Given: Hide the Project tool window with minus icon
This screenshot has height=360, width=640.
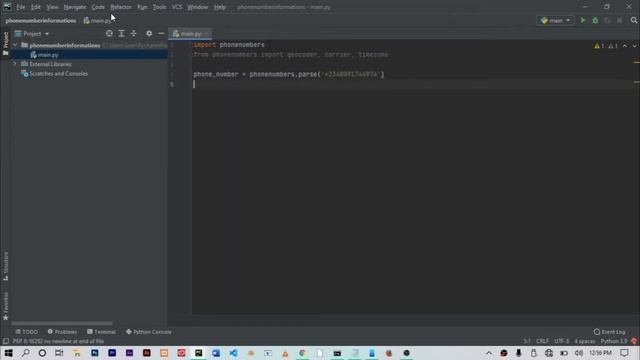Looking at the screenshot, I should click(161, 33).
